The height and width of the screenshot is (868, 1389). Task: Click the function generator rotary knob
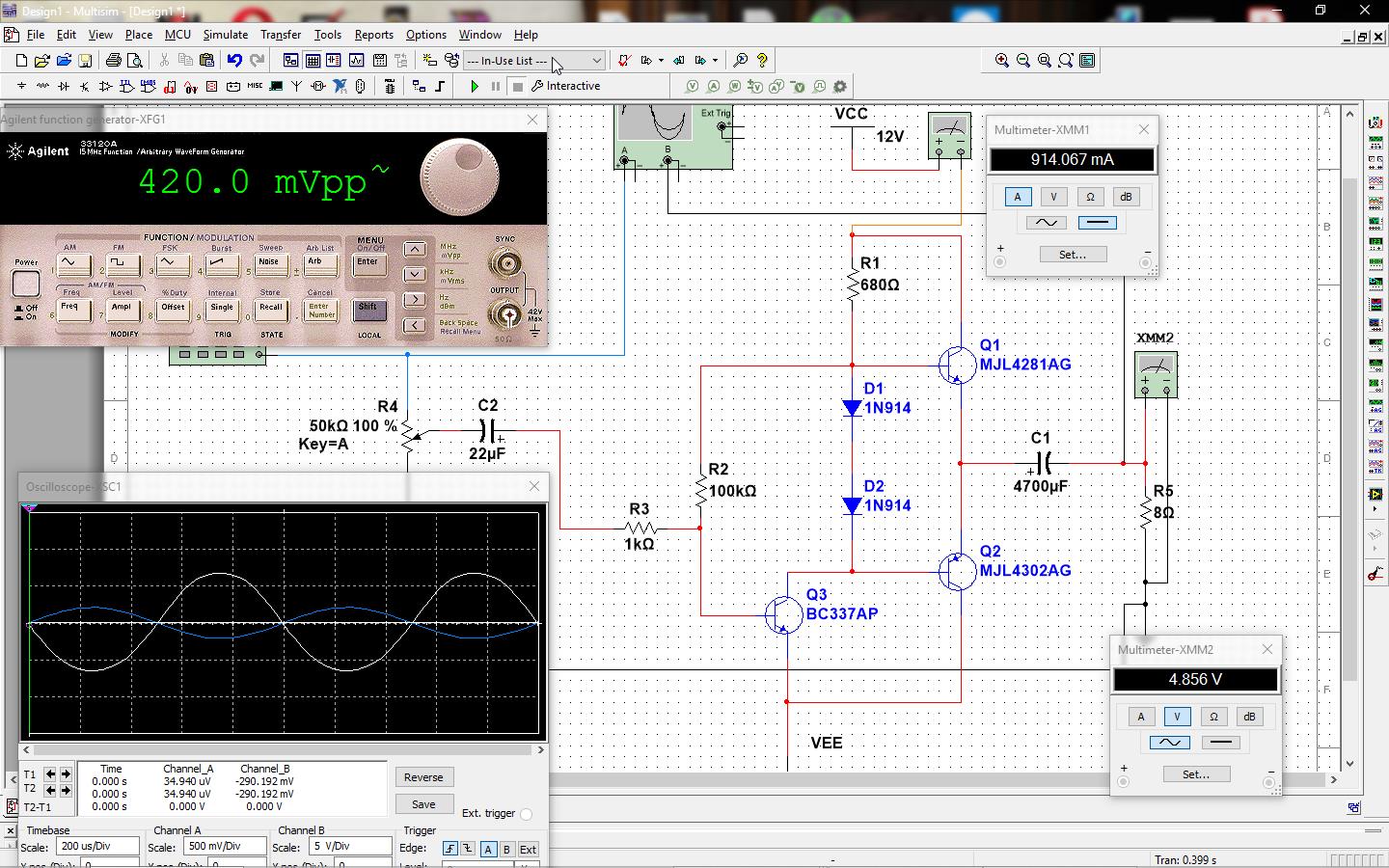[x=460, y=177]
